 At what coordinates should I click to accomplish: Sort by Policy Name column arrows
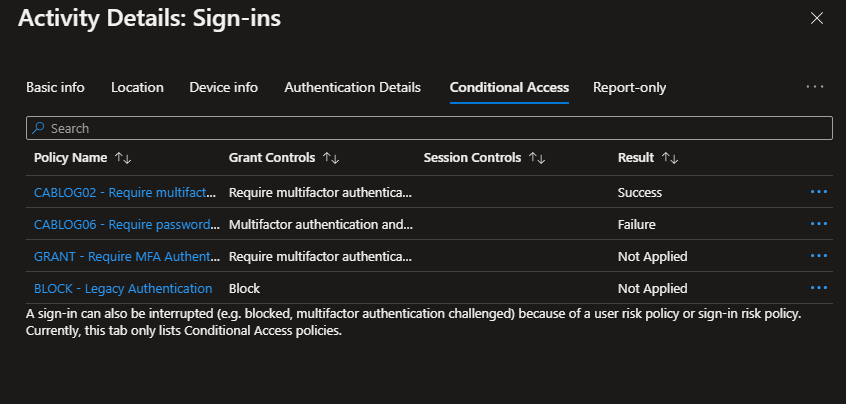pos(123,158)
